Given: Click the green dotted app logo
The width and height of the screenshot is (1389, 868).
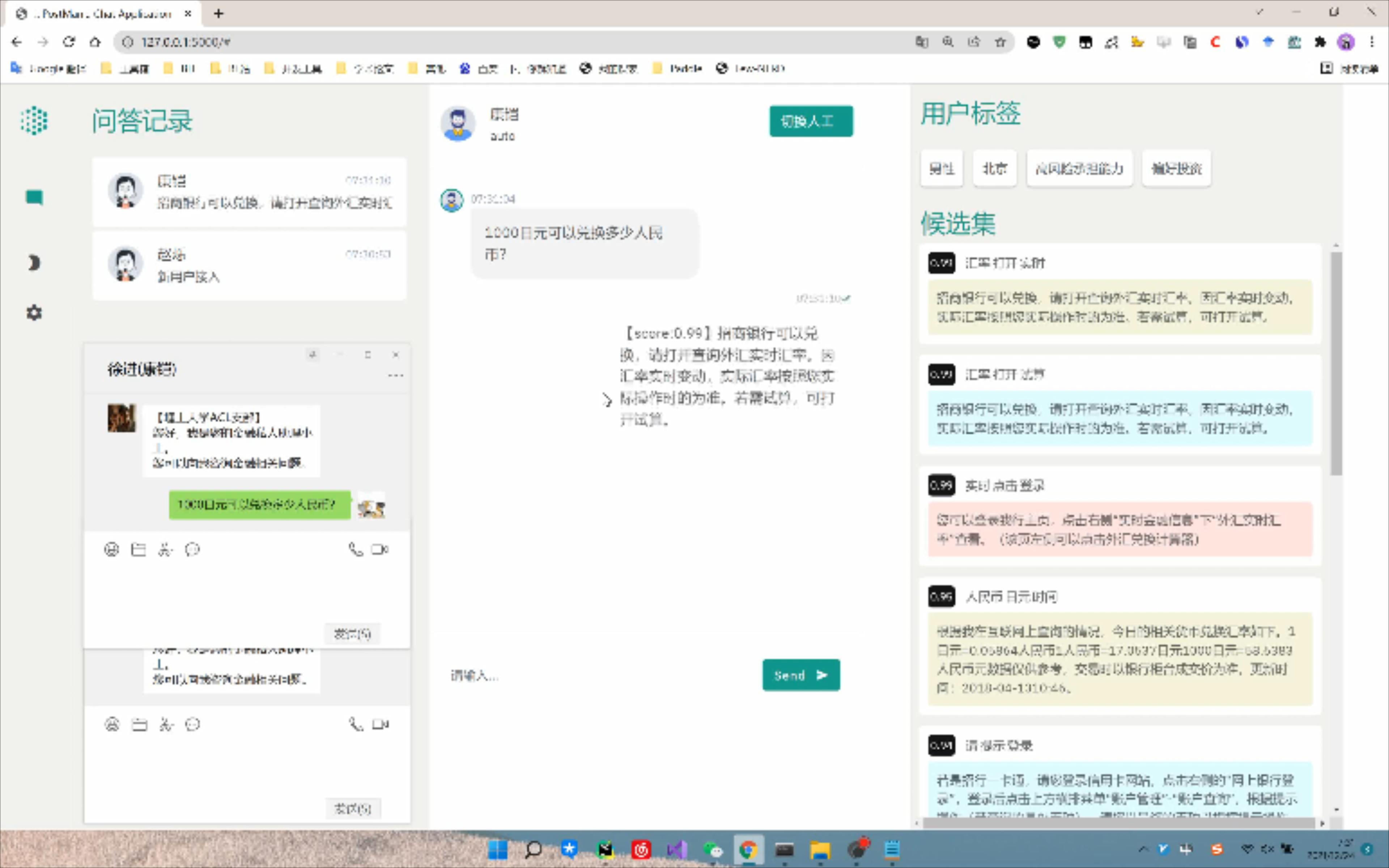Looking at the screenshot, I should click(x=34, y=120).
